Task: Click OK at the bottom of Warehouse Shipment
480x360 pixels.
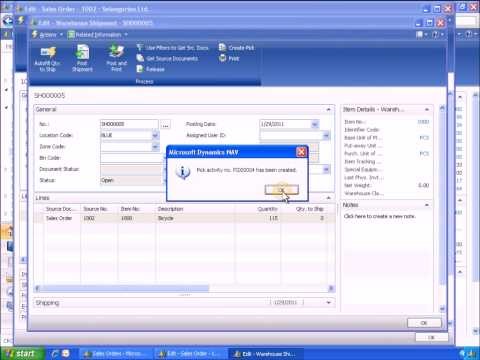Action: click(424, 323)
